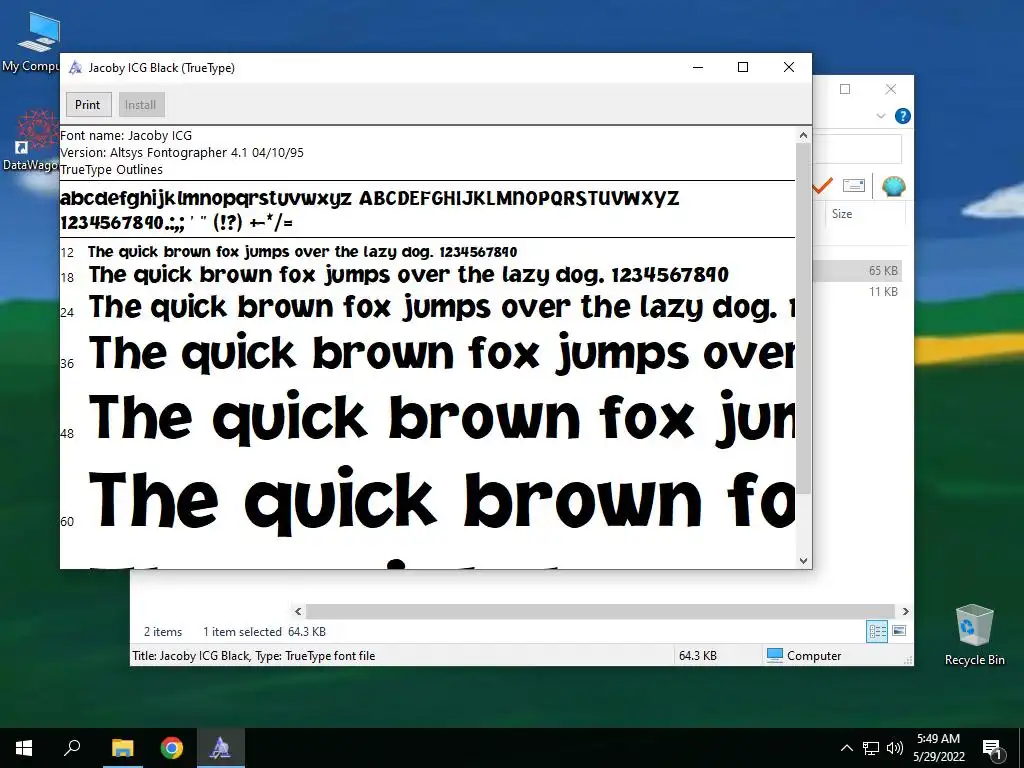Maximize the Jacoby ICG Black window

pos(743,67)
